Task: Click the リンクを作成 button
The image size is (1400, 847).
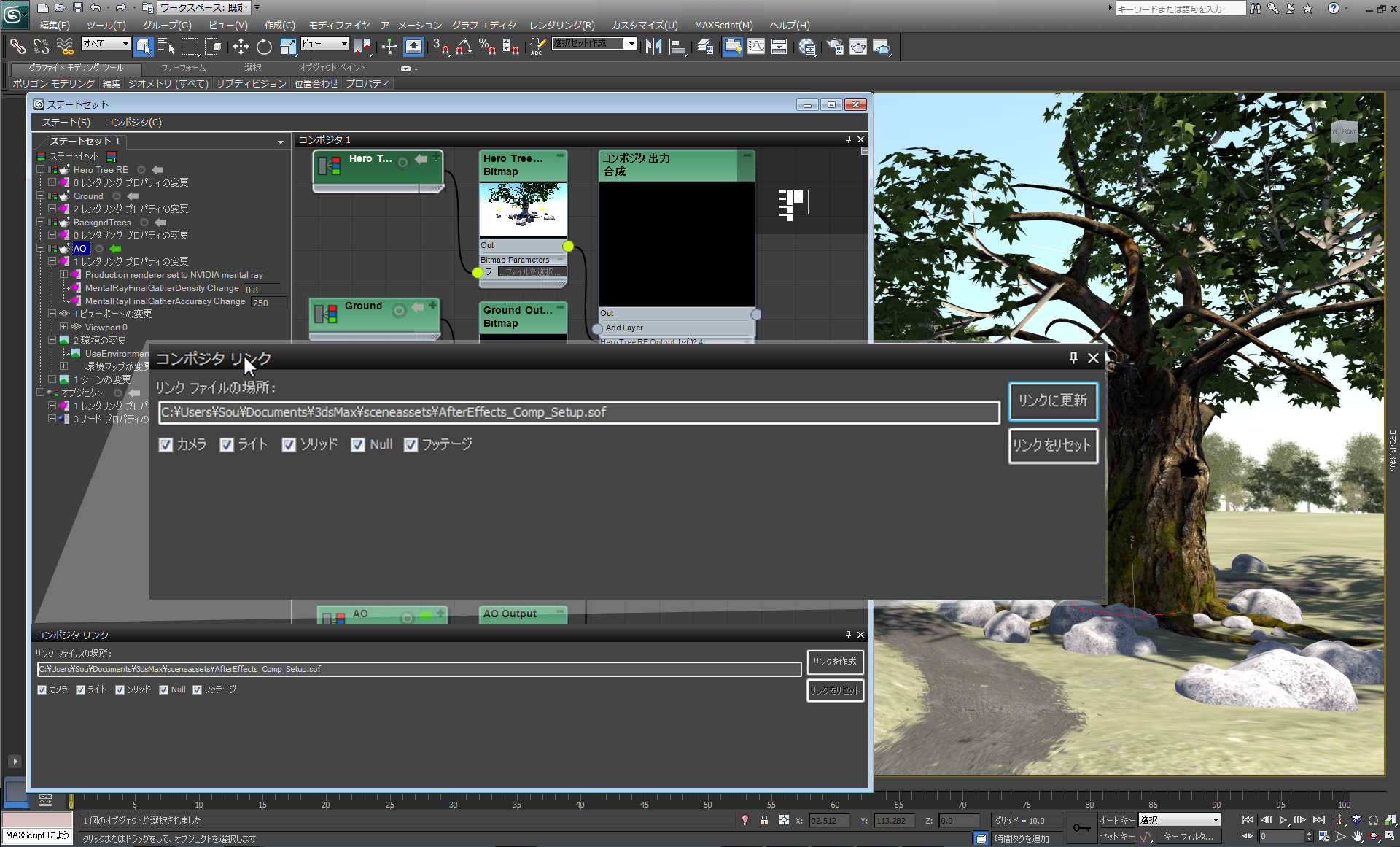Action: coord(835,662)
